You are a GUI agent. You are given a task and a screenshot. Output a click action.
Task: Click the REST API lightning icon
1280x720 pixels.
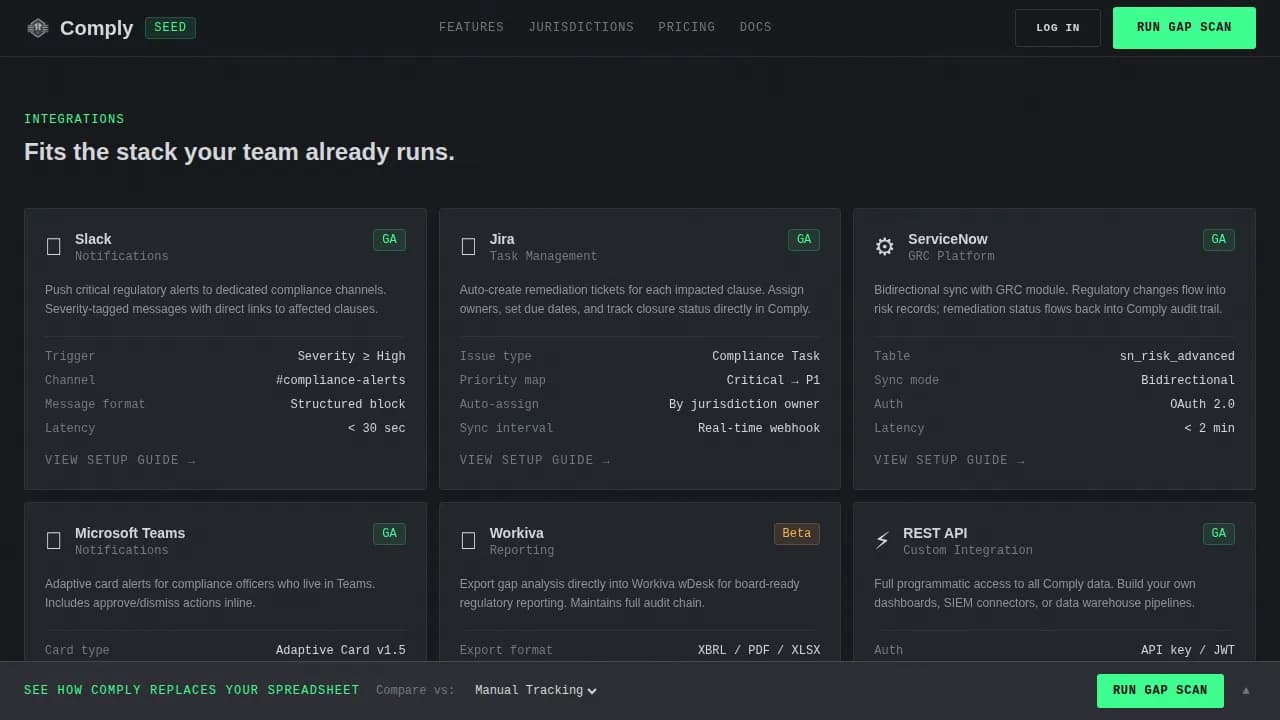click(x=882, y=541)
